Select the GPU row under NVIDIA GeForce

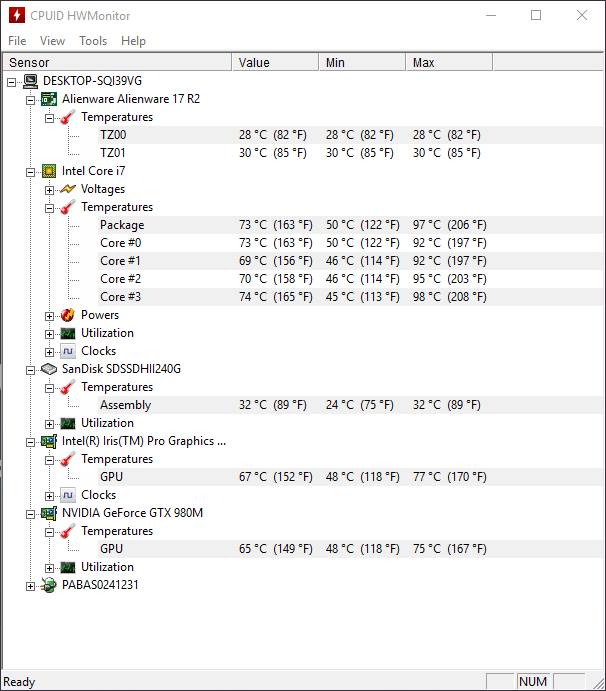click(x=351, y=549)
